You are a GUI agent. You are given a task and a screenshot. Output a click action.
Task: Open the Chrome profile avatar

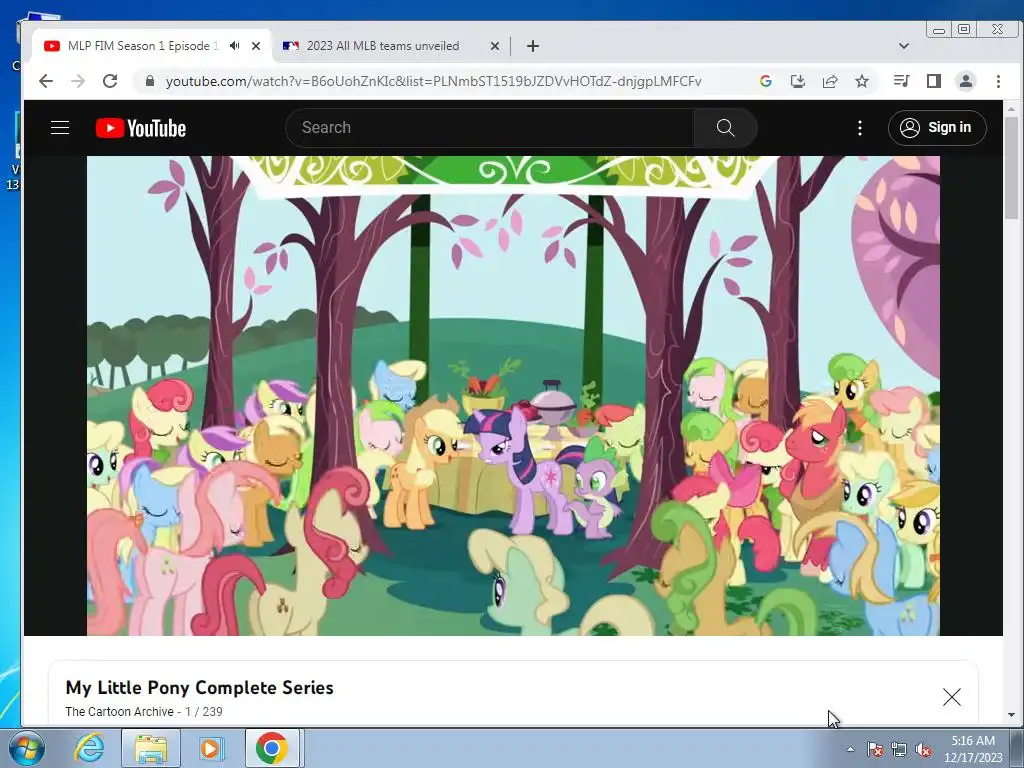click(x=966, y=81)
